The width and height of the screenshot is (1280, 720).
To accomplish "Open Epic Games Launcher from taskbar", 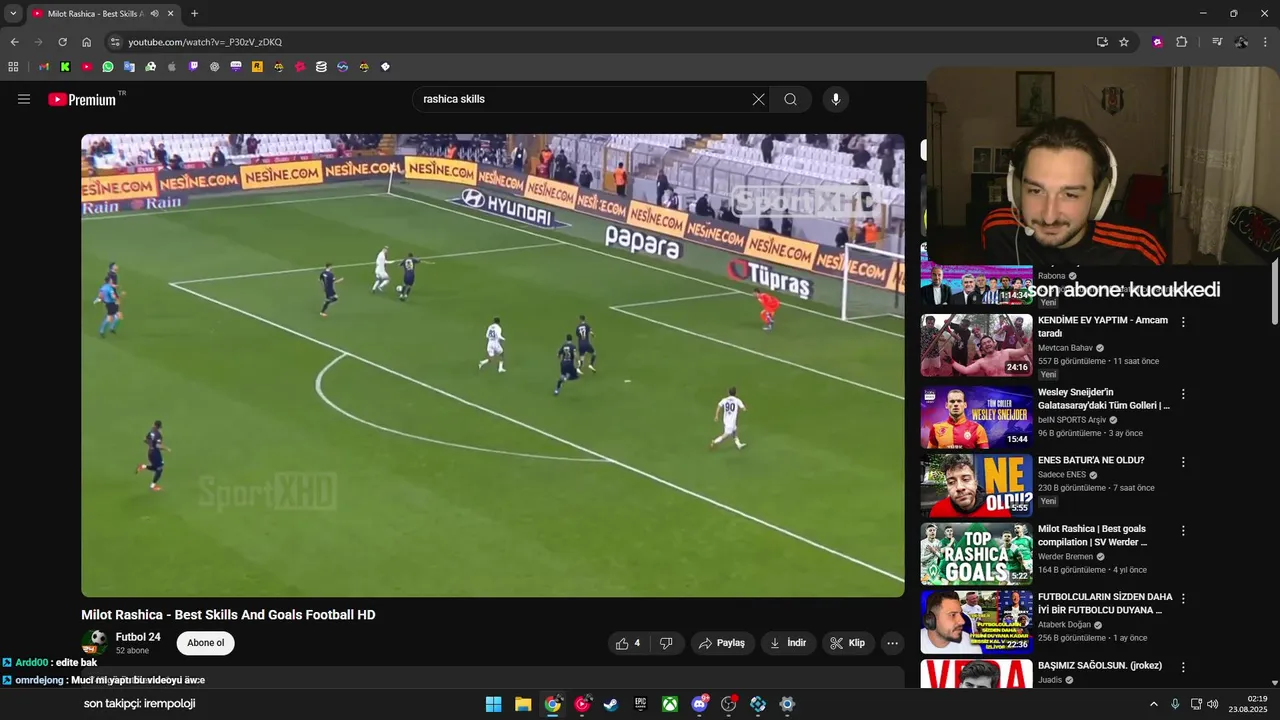I will coord(640,704).
